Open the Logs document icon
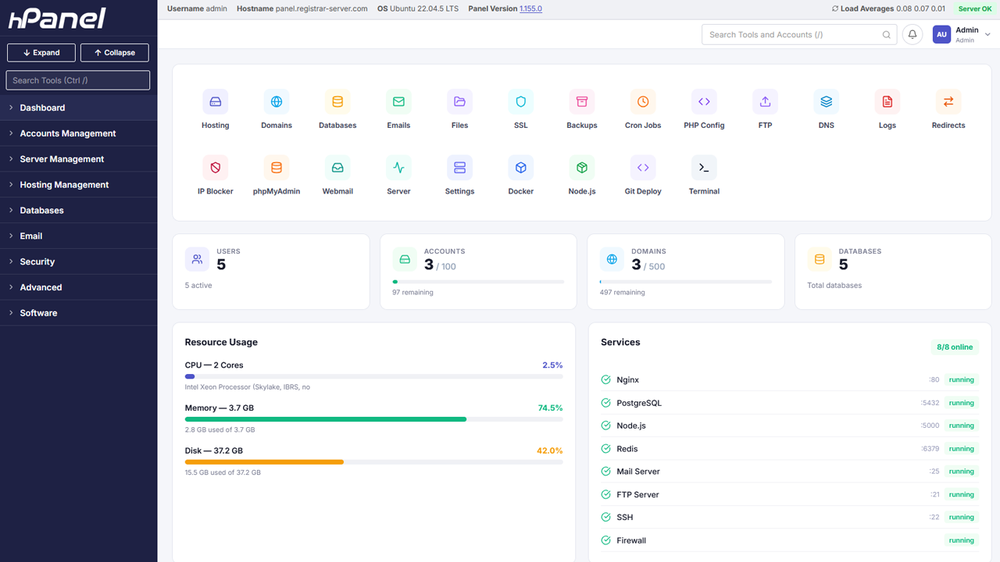This screenshot has width=1000, height=562. (887, 102)
